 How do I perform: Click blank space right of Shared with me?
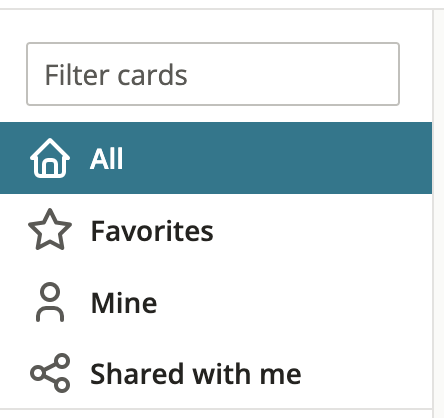(x=365, y=373)
